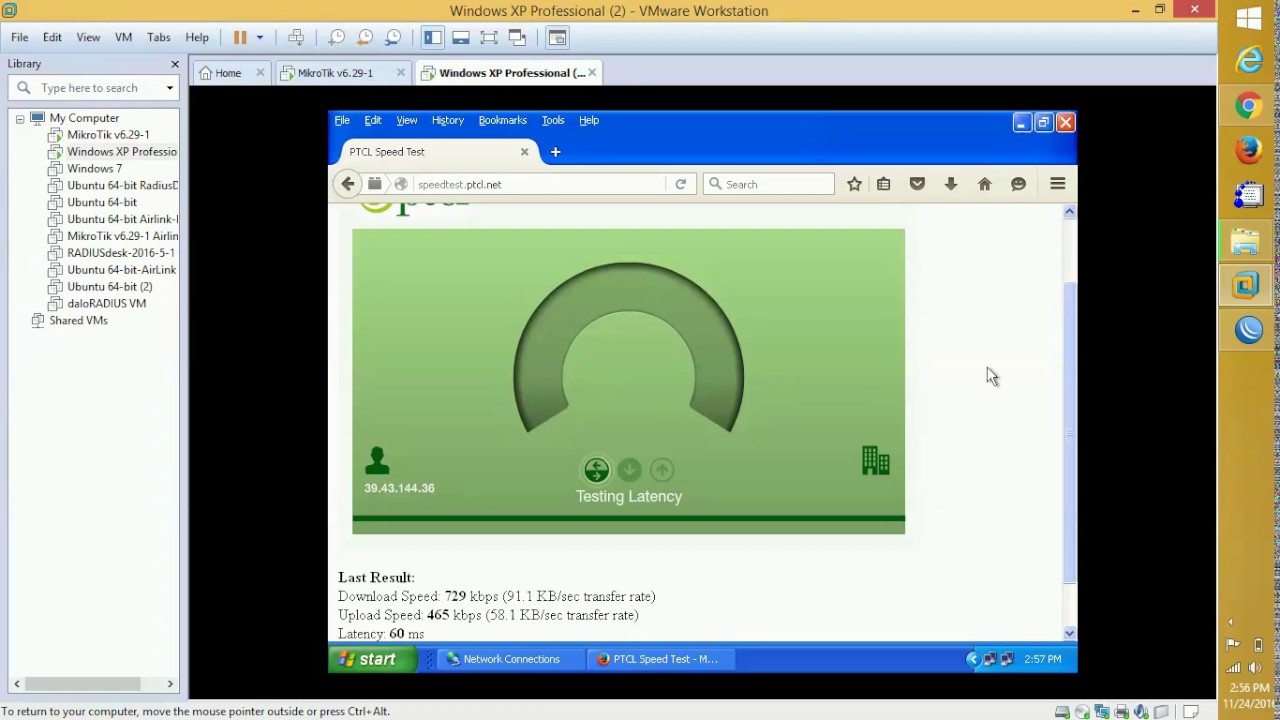
Task: Select daloRADIUS VM in the Library
Action: (x=106, y=303)
